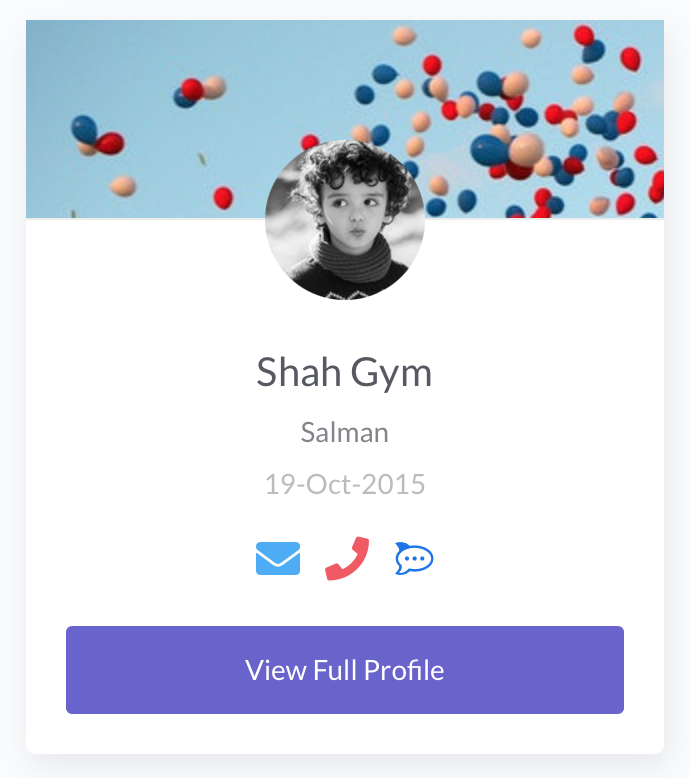Viewport: 690px width, 778px height.
Task: Call Shah Gym using the phone icon
Action: (347, 558)
